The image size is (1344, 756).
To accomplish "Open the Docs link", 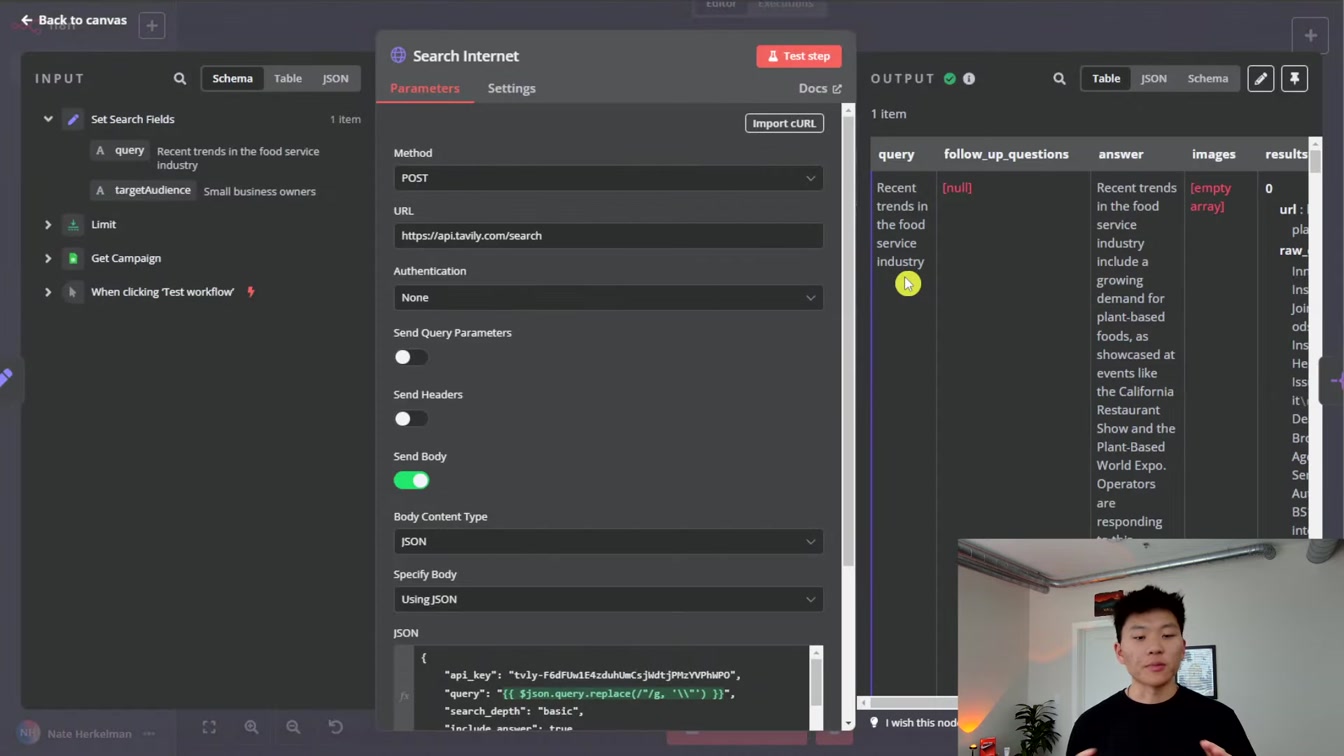I will click(820, 88).
